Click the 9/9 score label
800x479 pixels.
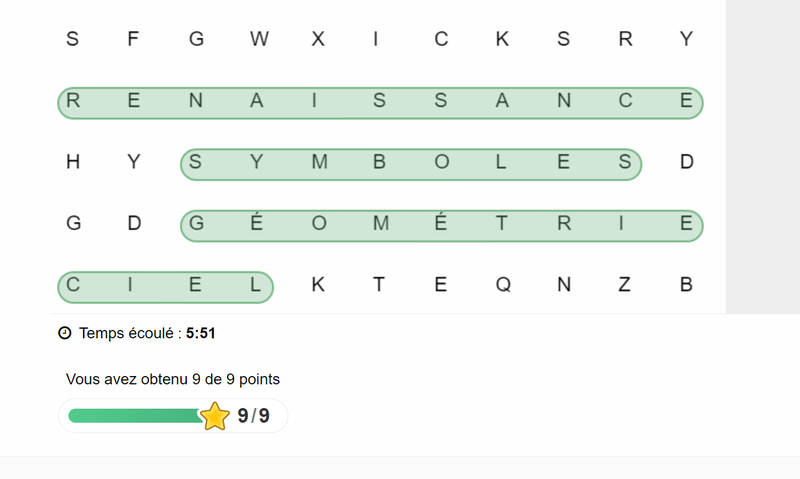pos(254,416)
